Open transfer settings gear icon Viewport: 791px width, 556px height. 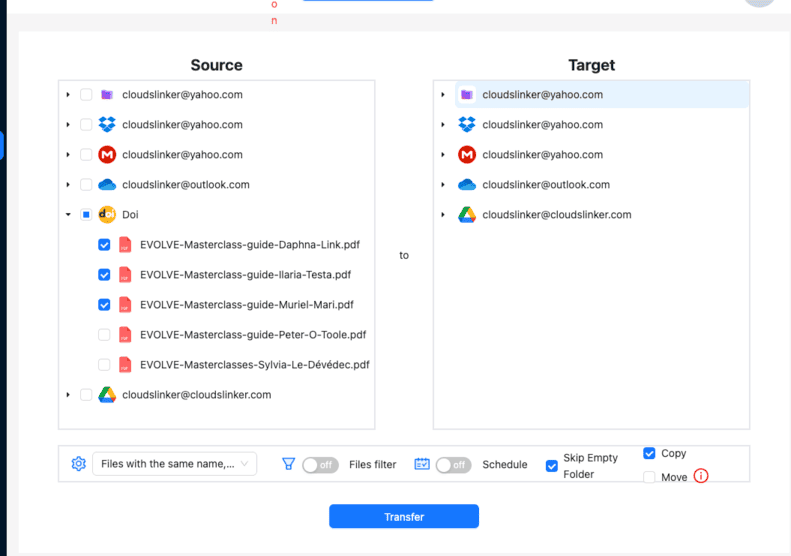(x=79, y=464)
